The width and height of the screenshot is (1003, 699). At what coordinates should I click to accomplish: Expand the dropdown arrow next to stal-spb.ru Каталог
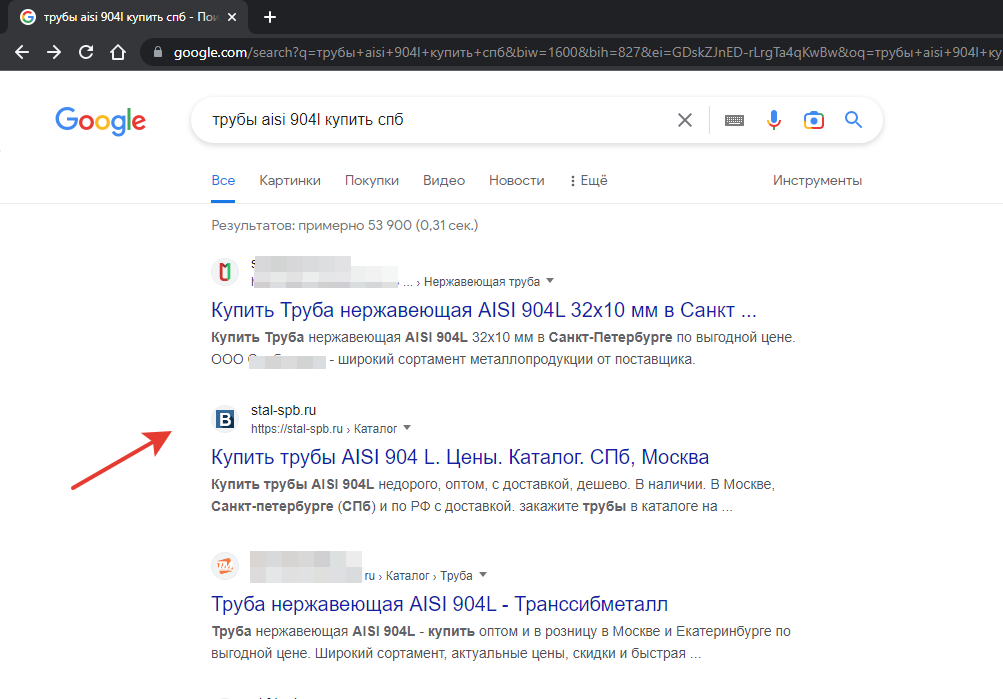[407, 428]
